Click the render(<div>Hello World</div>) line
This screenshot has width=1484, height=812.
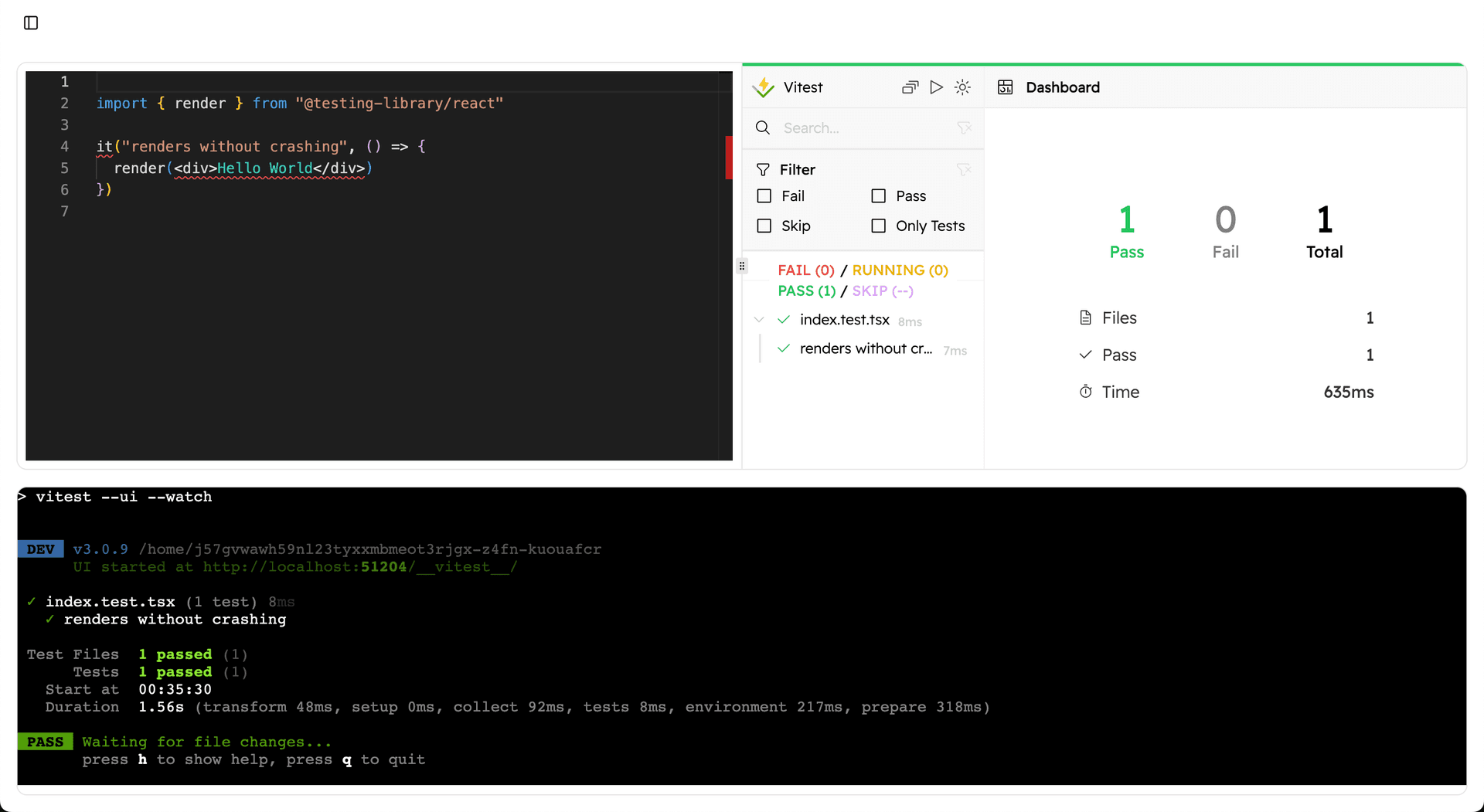pos(243,168)
